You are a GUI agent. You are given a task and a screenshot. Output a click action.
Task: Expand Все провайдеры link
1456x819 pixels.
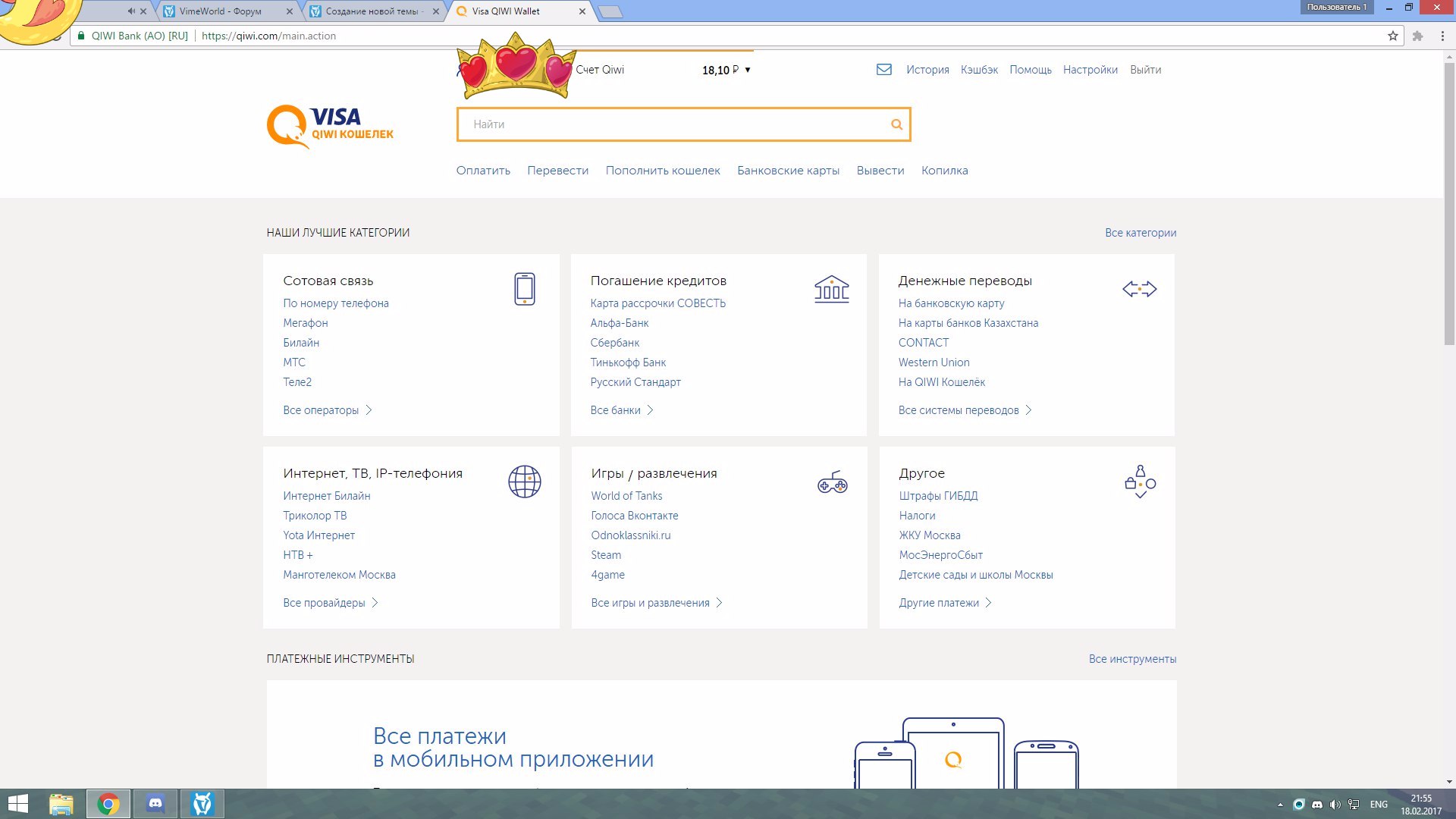point(331,603)
